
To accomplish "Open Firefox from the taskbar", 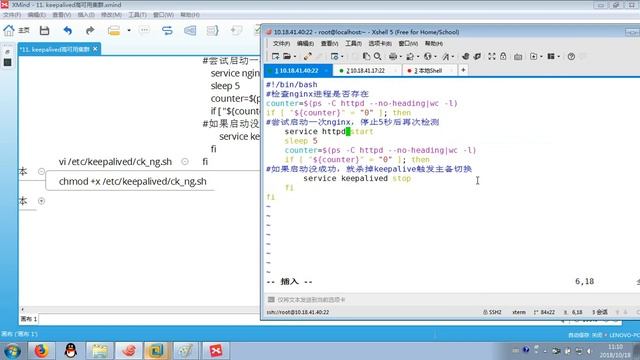I will [x=41, y=351].
